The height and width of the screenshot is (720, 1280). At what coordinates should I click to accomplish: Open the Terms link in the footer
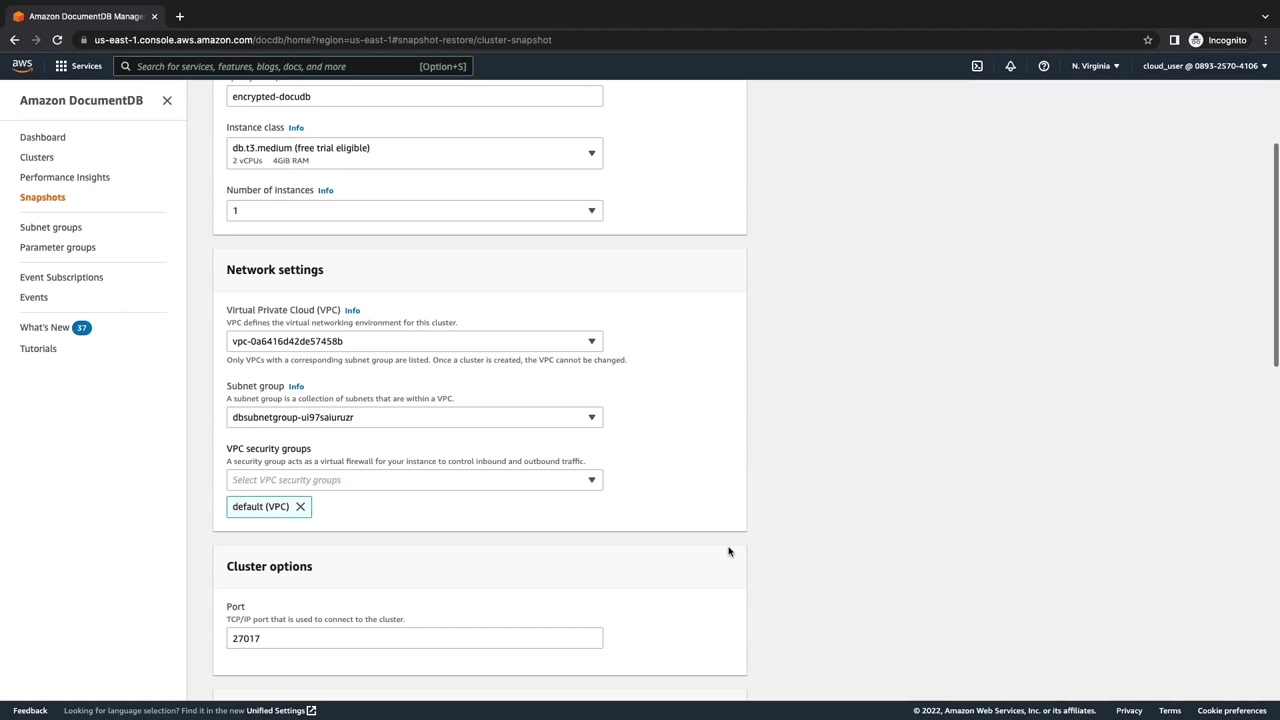coord(1170,711)
